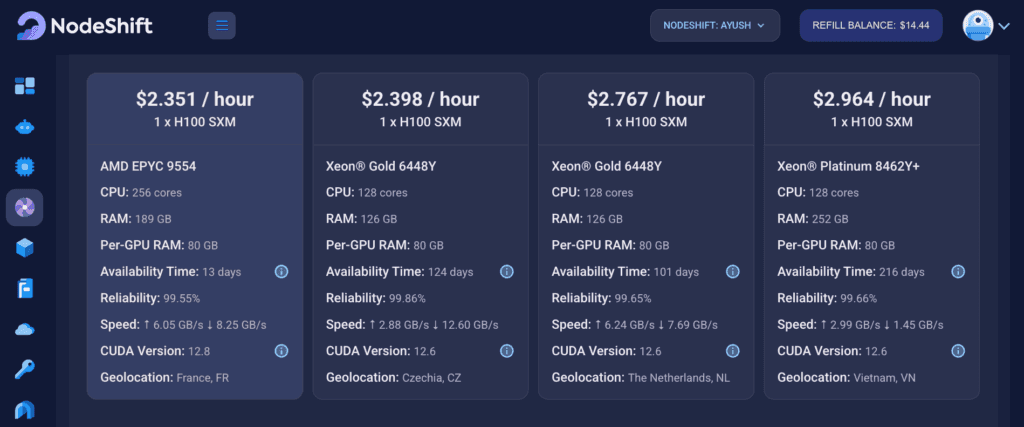Click Availability Time: 13 days text
Screen dimensions: 1024x427
(170, 272)
